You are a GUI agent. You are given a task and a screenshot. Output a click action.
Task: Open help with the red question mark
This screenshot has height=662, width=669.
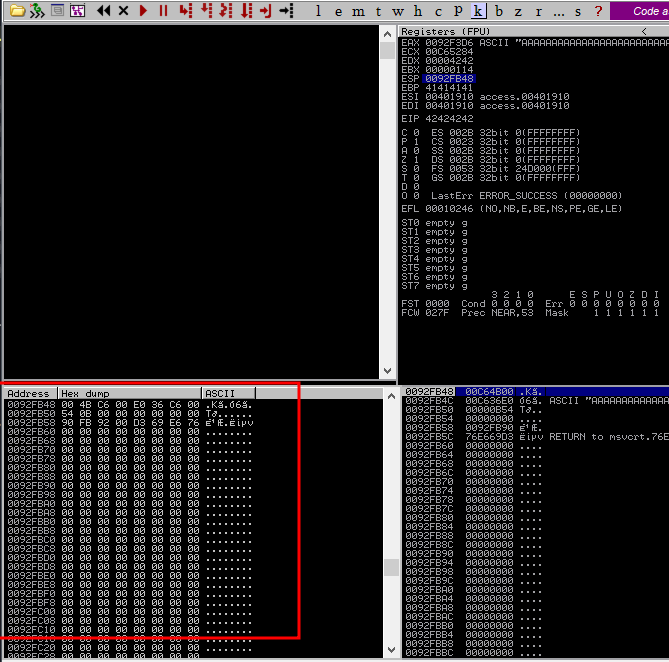click(x=598, y=11)
